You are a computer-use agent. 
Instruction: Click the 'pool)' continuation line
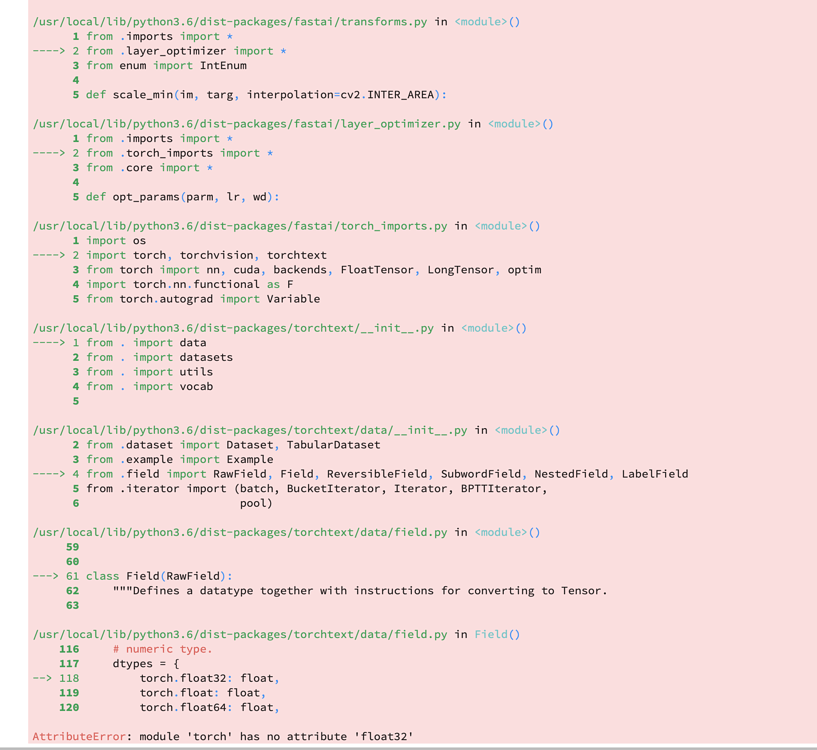256,503
